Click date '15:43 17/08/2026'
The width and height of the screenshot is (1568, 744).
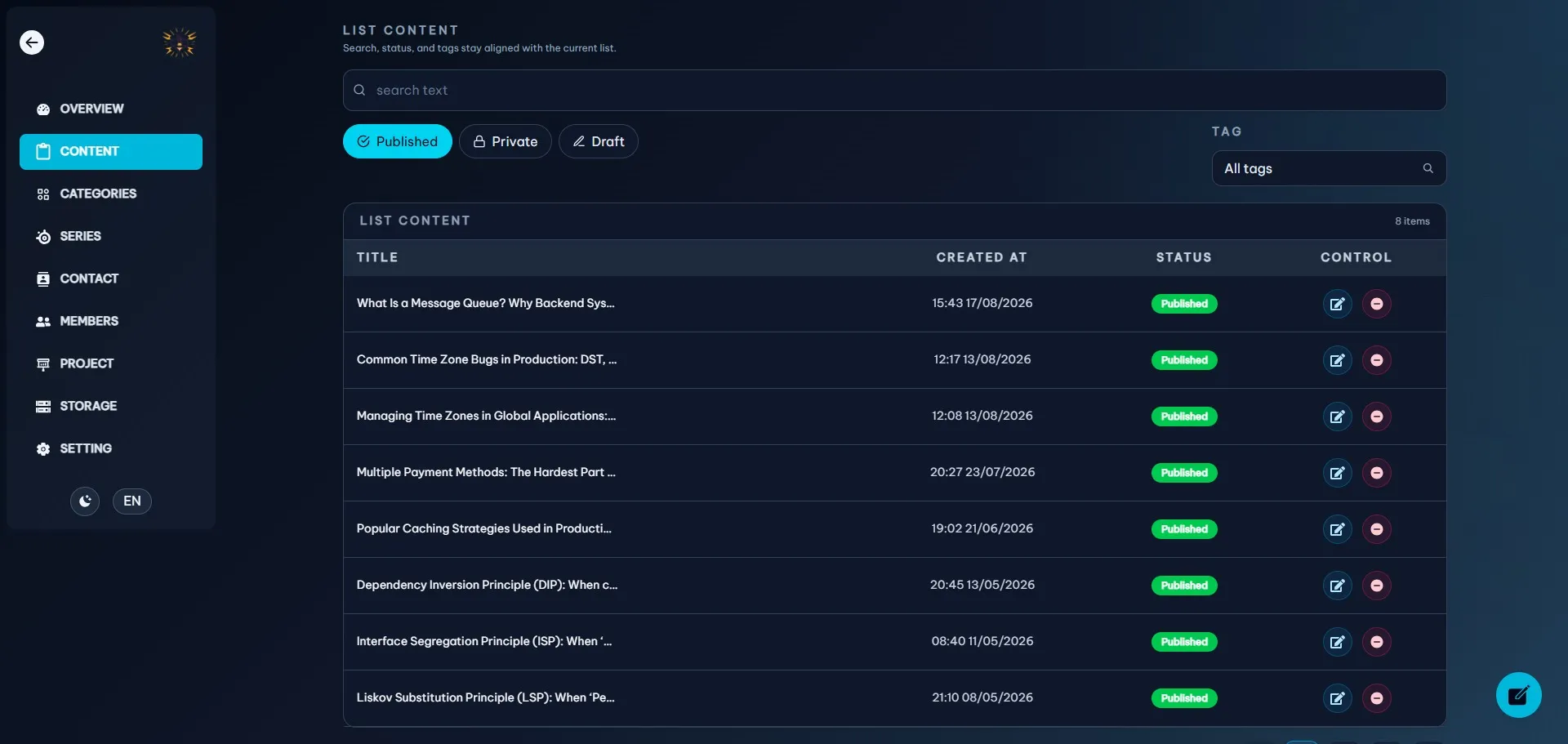click(x=982, y=304)
